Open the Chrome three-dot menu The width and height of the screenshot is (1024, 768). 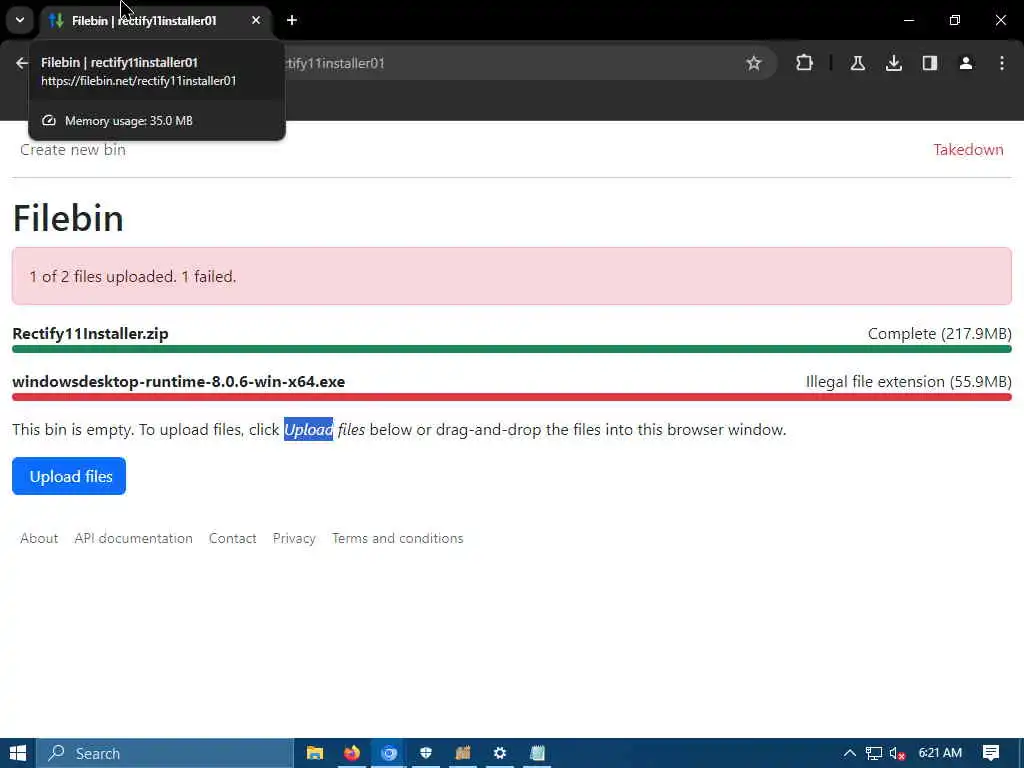1002,63
